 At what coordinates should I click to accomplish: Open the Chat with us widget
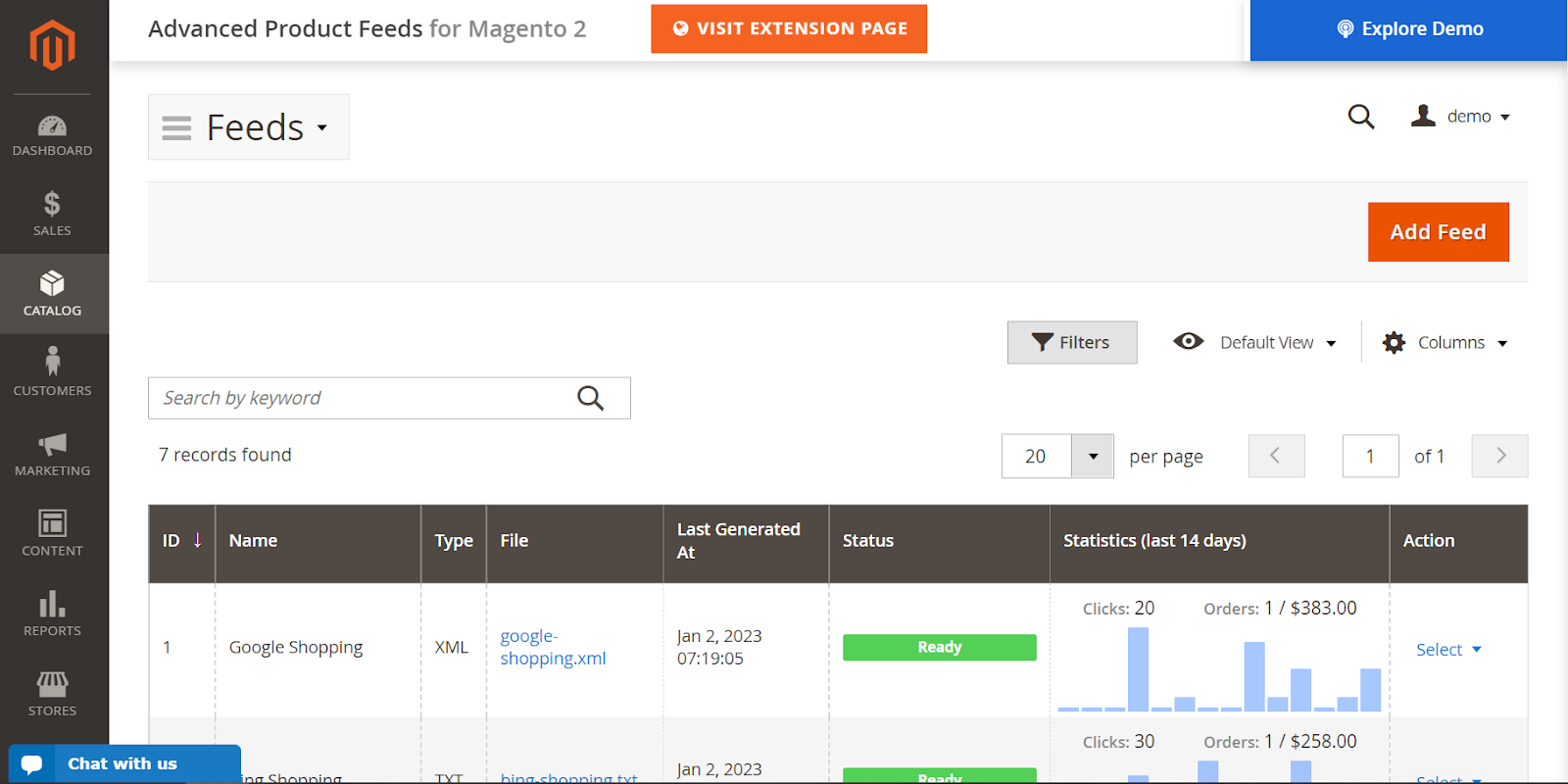click(124, 764)
